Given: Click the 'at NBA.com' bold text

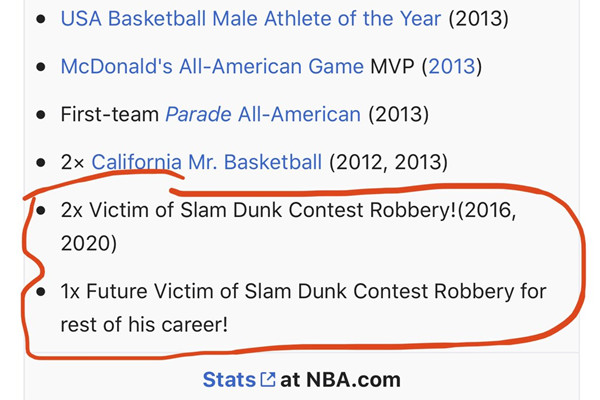Looking at the screenshot, I should pos(340,380).
